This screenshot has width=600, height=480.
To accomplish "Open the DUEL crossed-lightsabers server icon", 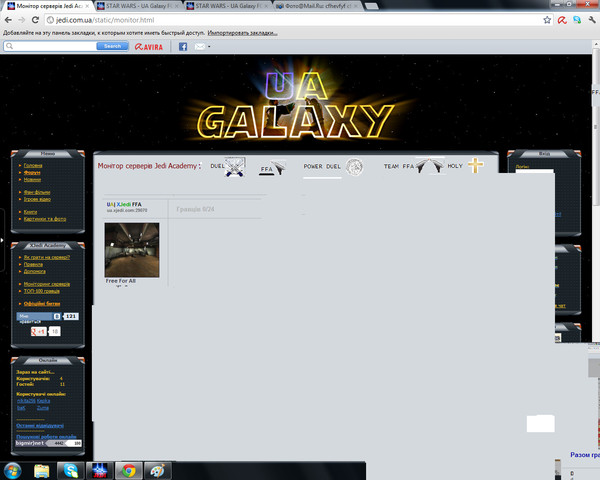I will [235, 167].
